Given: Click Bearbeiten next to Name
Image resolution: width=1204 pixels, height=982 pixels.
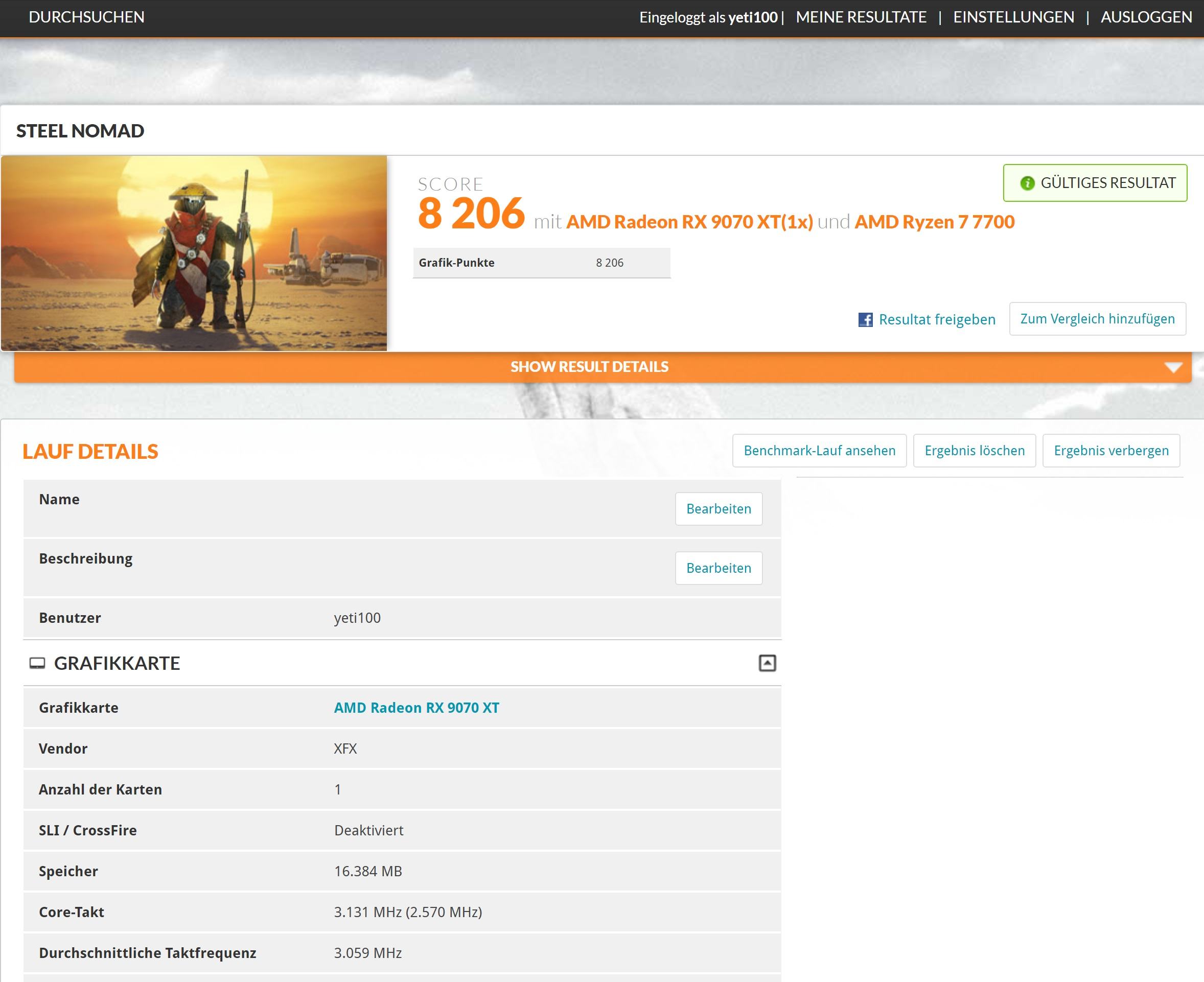Looking at the screenshot, I should (x=719, y=508).
